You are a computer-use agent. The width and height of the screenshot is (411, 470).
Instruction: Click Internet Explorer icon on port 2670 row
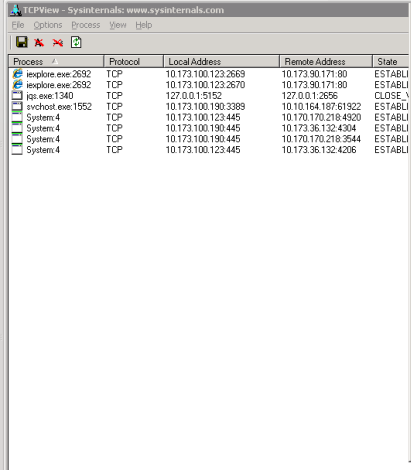(17, 85)
